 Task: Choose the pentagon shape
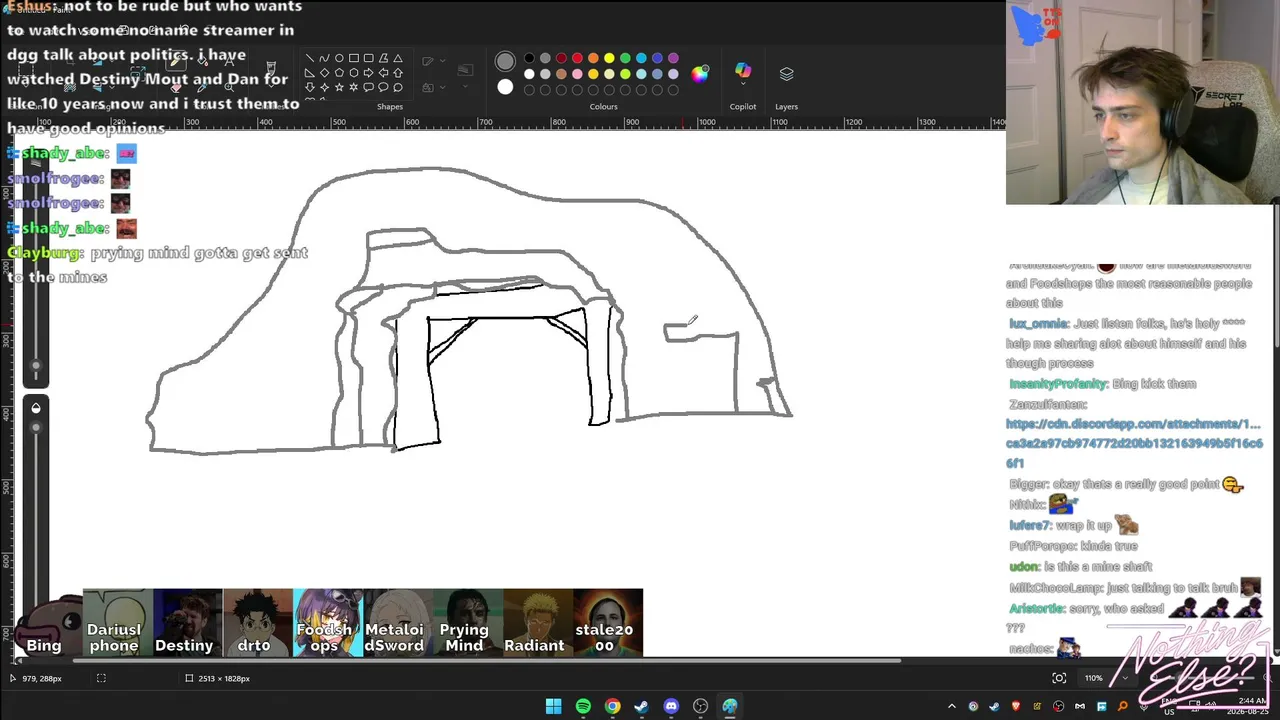pyautogui.click(x=339, y=73)
